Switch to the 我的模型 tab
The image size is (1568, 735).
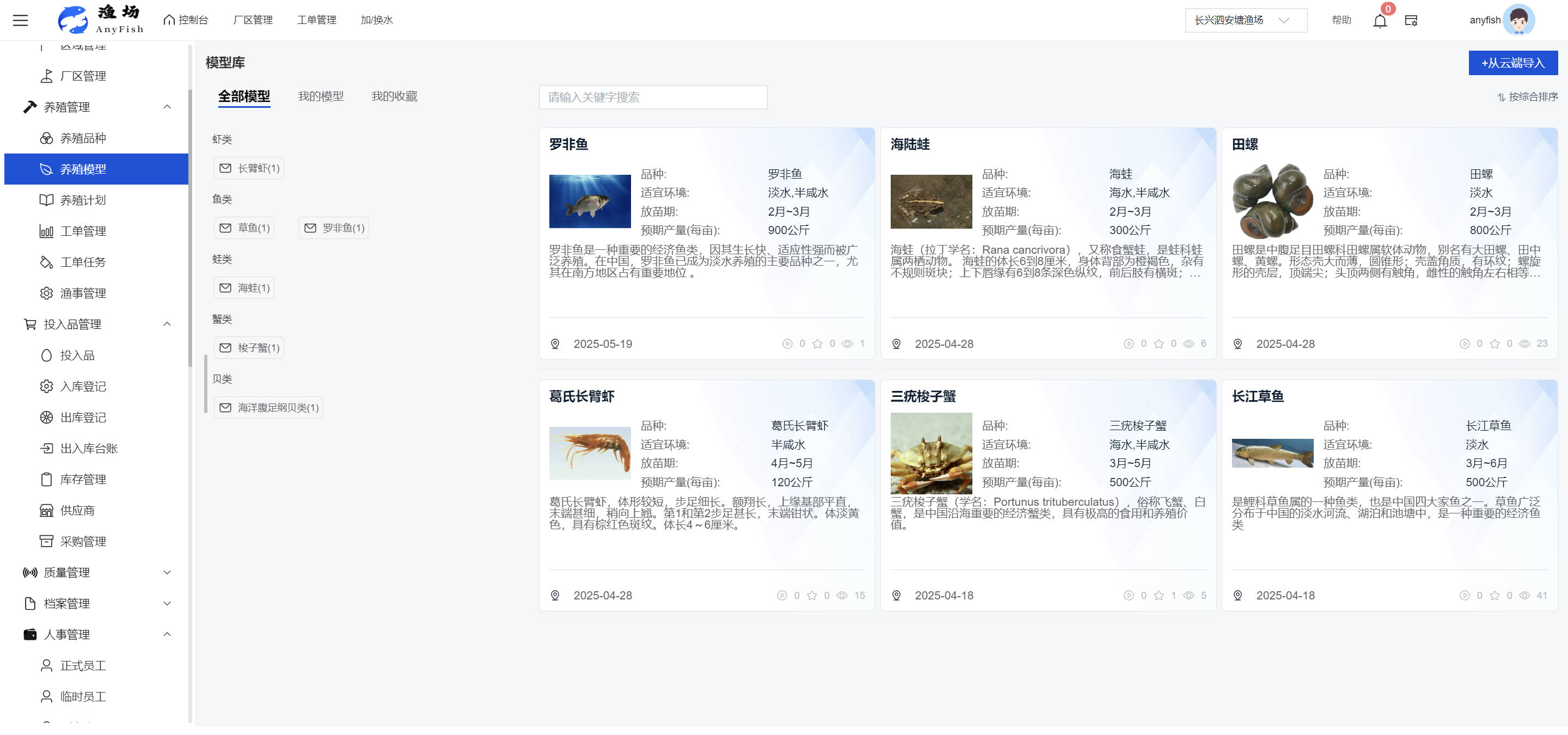coord(320,96)
